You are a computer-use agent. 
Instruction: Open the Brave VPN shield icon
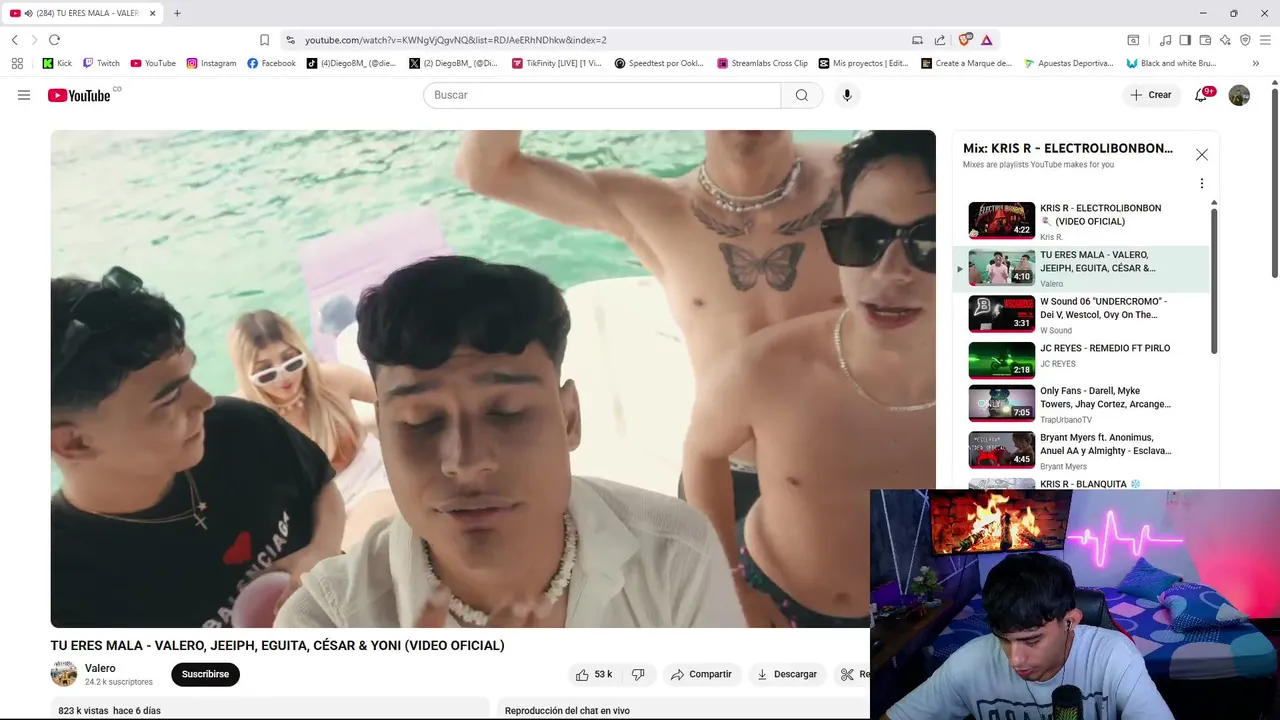[1245, 40]
